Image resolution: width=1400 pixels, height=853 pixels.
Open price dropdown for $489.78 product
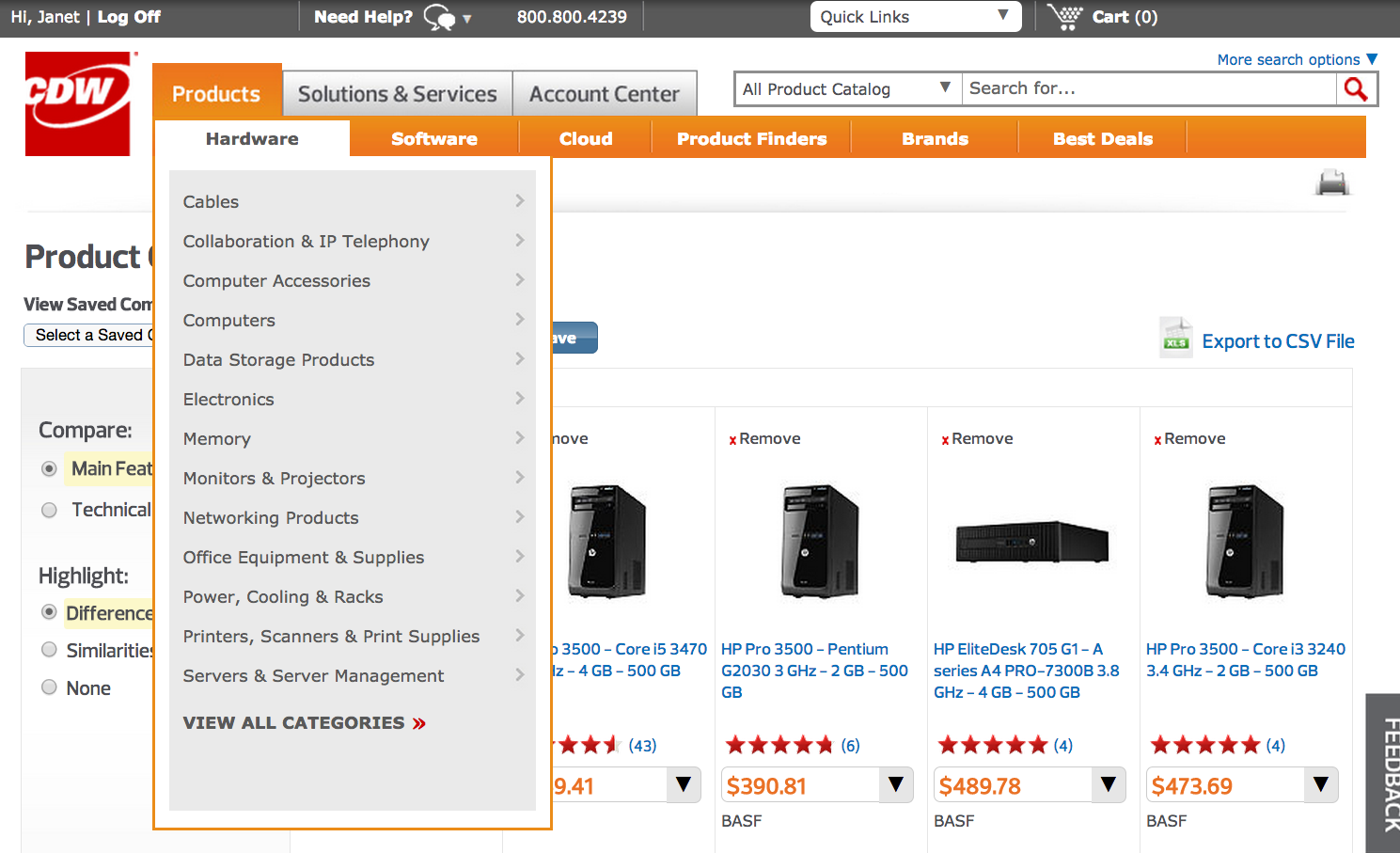tap(1109, 784)
